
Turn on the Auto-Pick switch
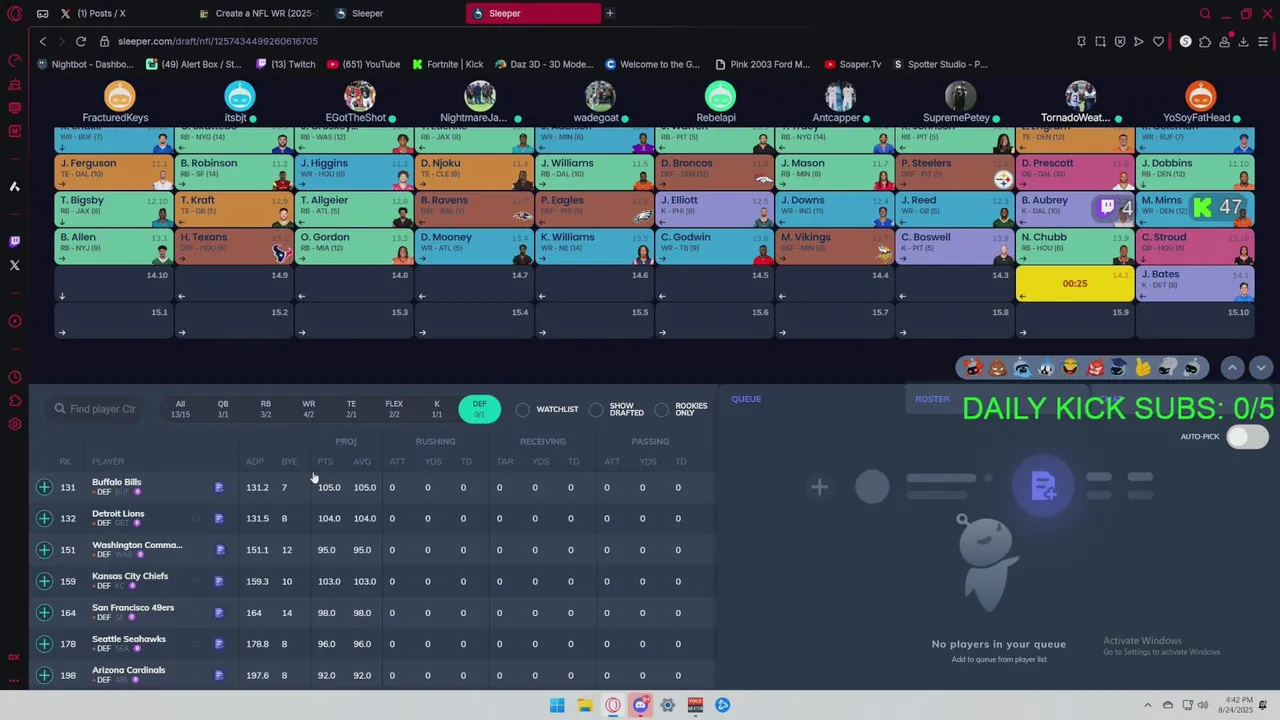point(1247,437)
